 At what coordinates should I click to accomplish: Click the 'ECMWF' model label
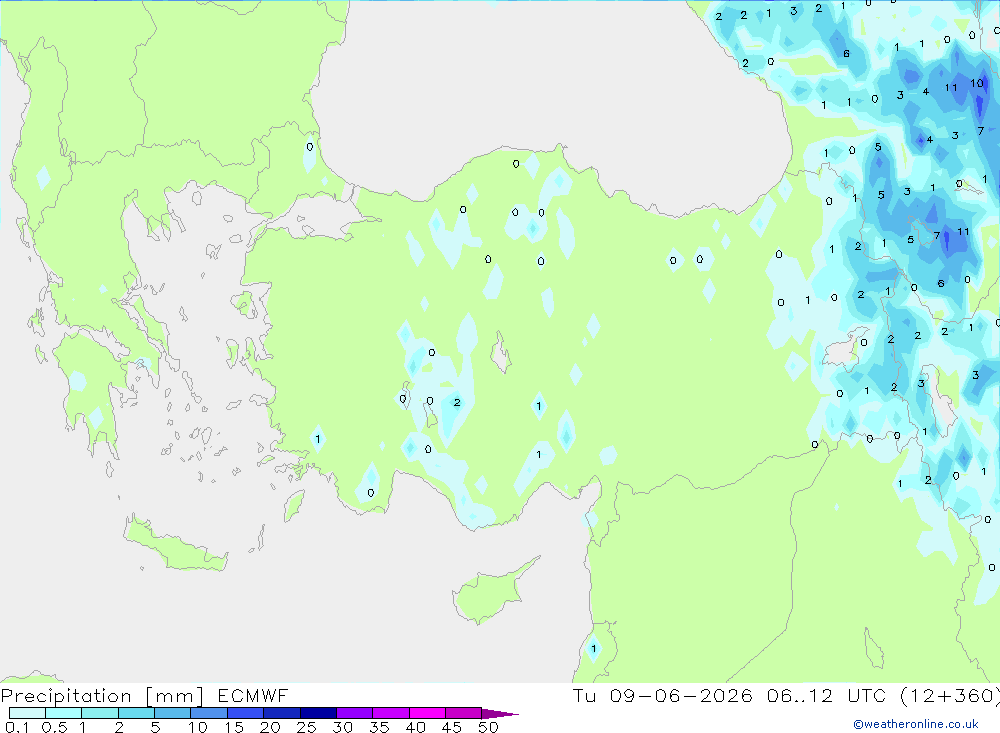coord(253,695)
